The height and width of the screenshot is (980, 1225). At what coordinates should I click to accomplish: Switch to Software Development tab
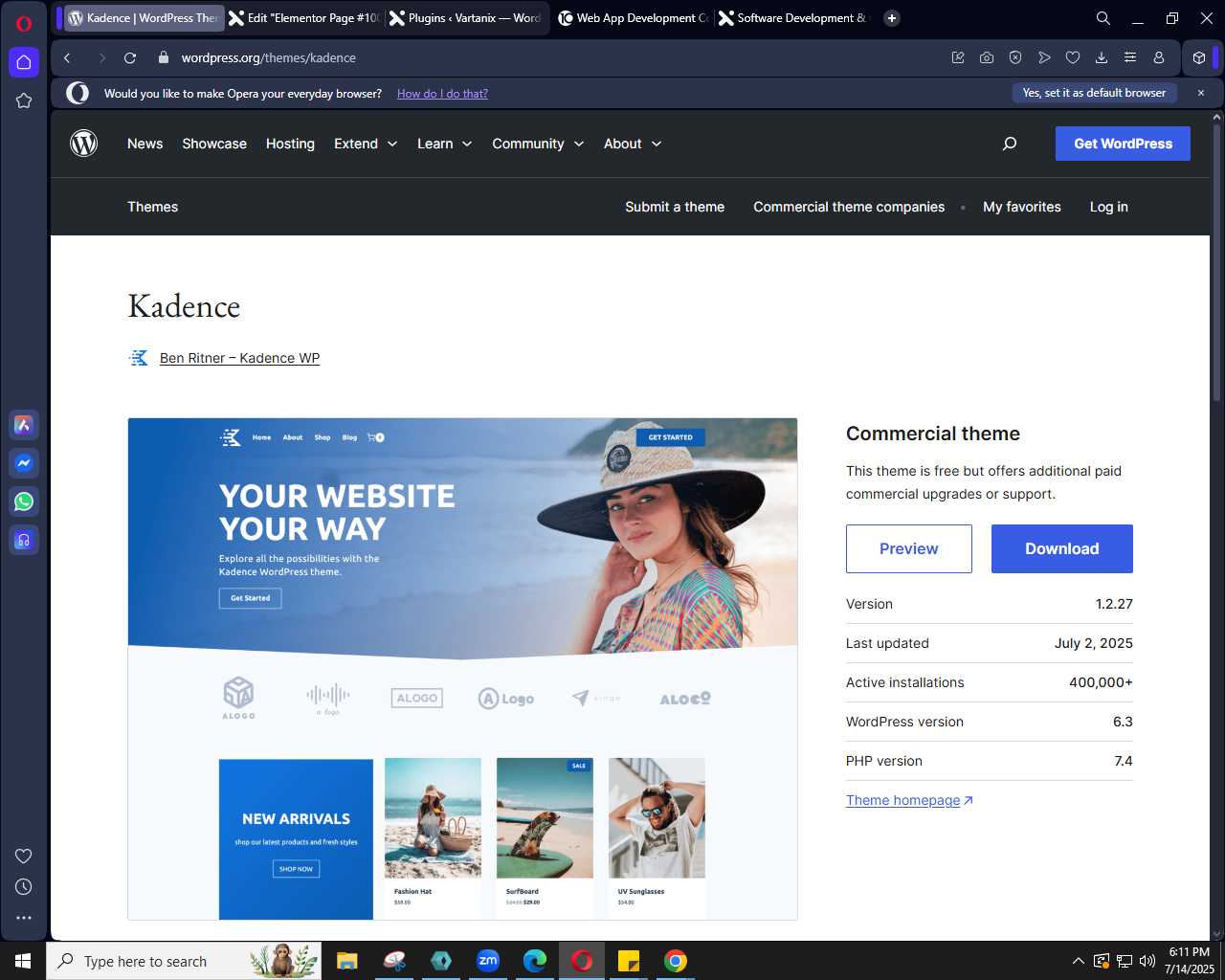click(x=793, y=18)
